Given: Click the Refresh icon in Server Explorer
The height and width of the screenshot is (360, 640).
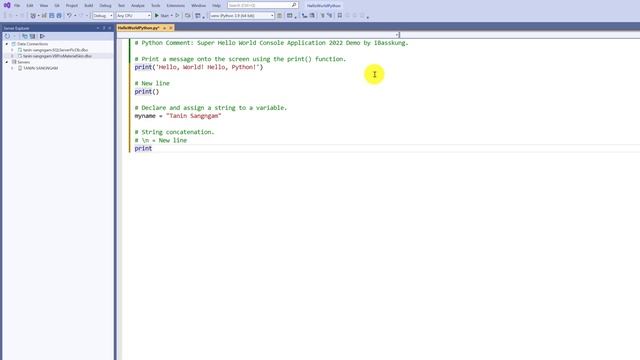Looking at the screenshot, I should point(7,36).
